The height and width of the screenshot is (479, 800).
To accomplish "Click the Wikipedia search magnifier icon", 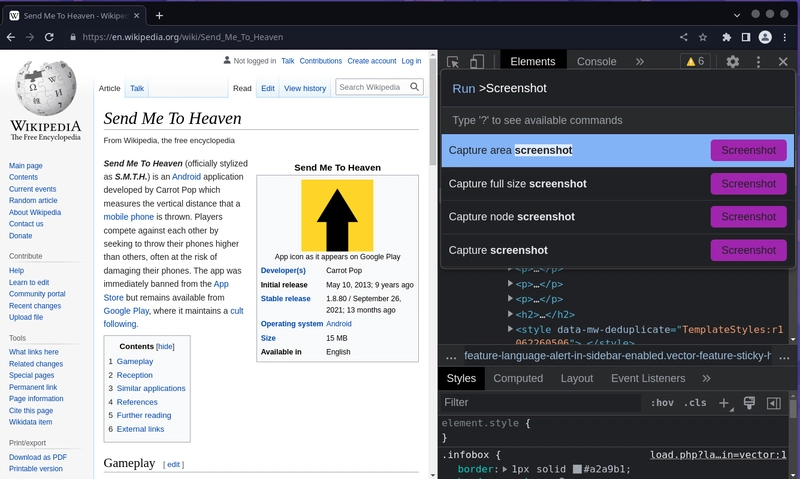I will 415,87.
